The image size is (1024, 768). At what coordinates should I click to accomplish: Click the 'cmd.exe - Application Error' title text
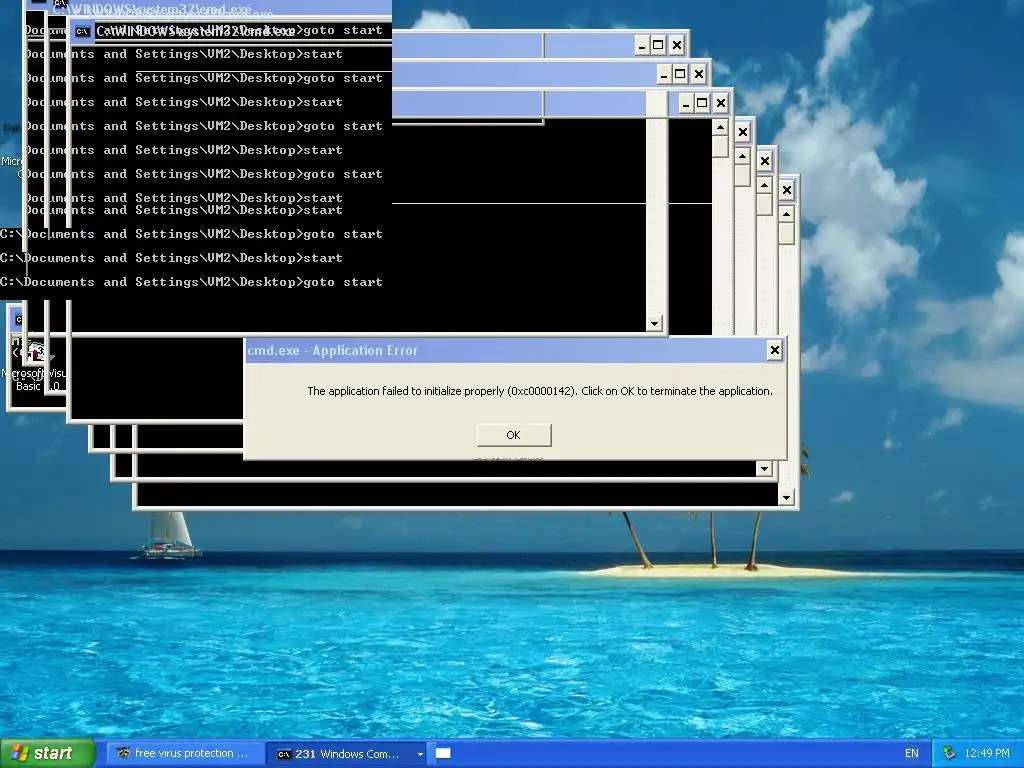[332, 351]
